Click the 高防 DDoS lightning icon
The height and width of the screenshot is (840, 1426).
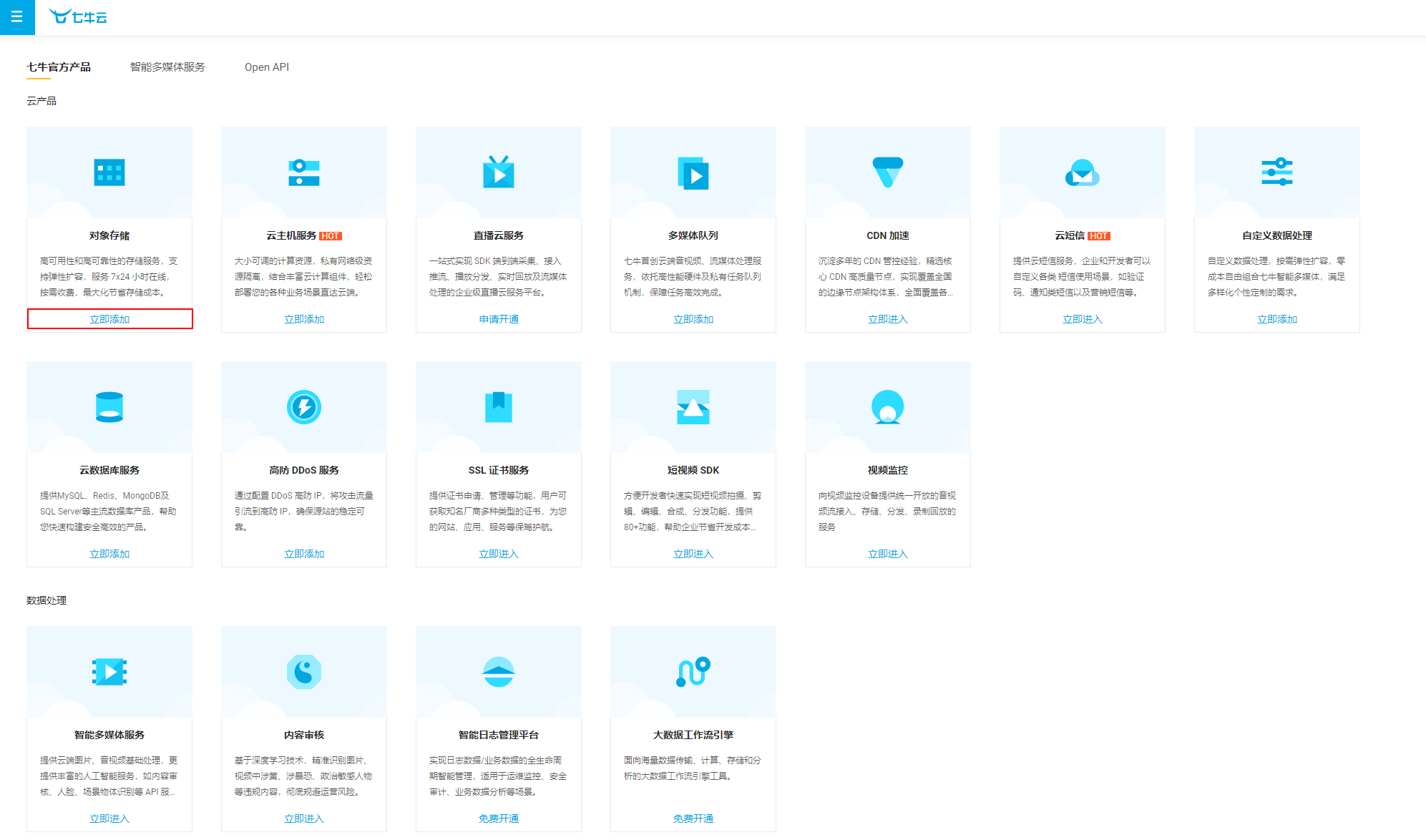click(x=304, y=407)
